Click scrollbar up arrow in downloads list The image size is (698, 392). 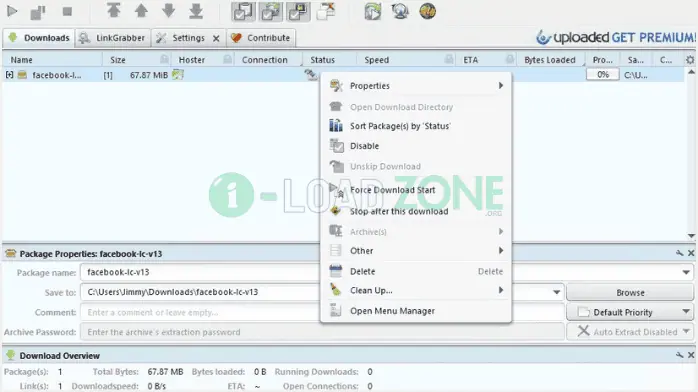pyautogui.click(x=691, y=72)
